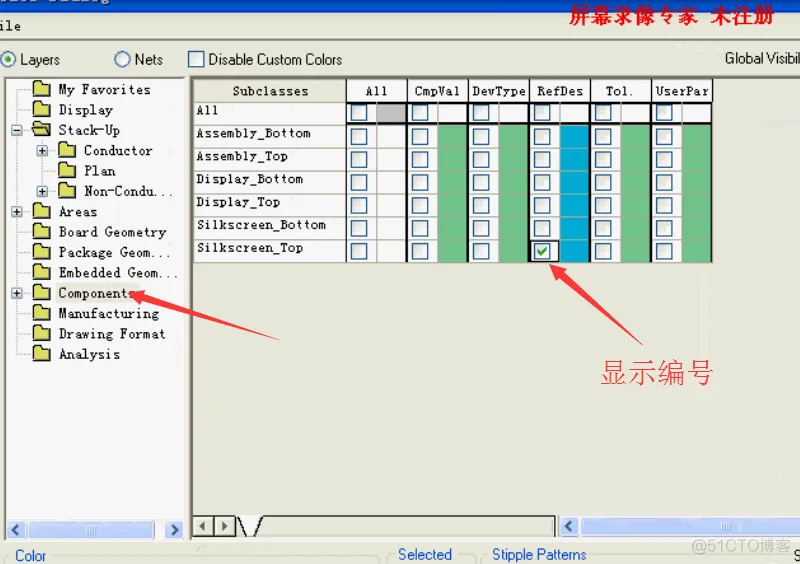Click Assembly_Top RefDes blue color swatch

point(574,158)
